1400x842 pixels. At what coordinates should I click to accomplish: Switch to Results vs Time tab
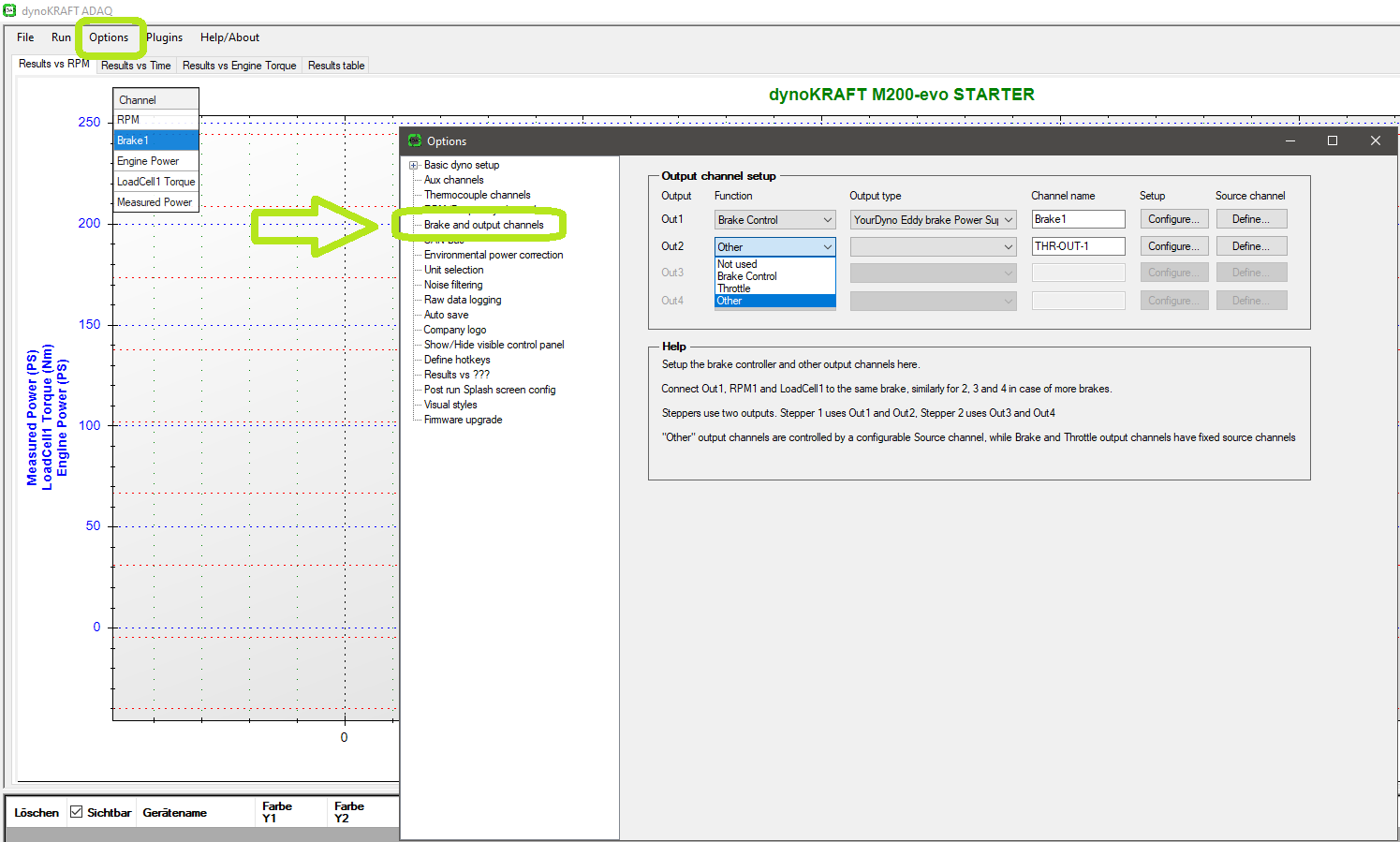click(136, 66)
